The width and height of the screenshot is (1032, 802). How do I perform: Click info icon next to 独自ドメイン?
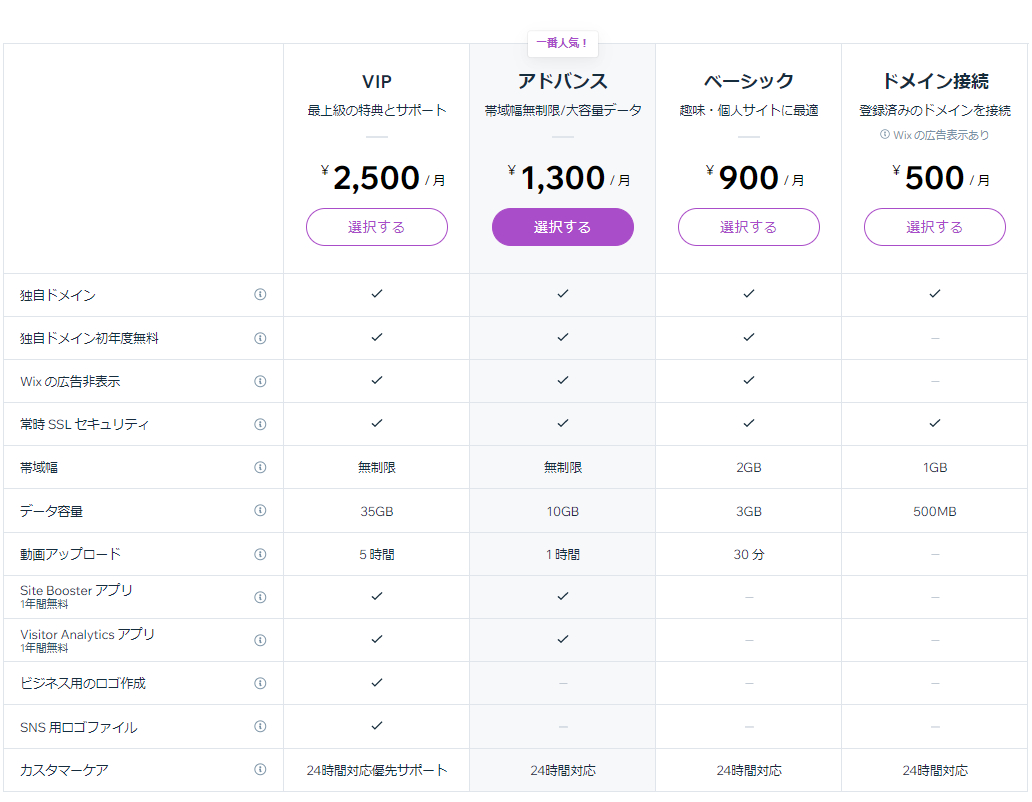[260, 294]
